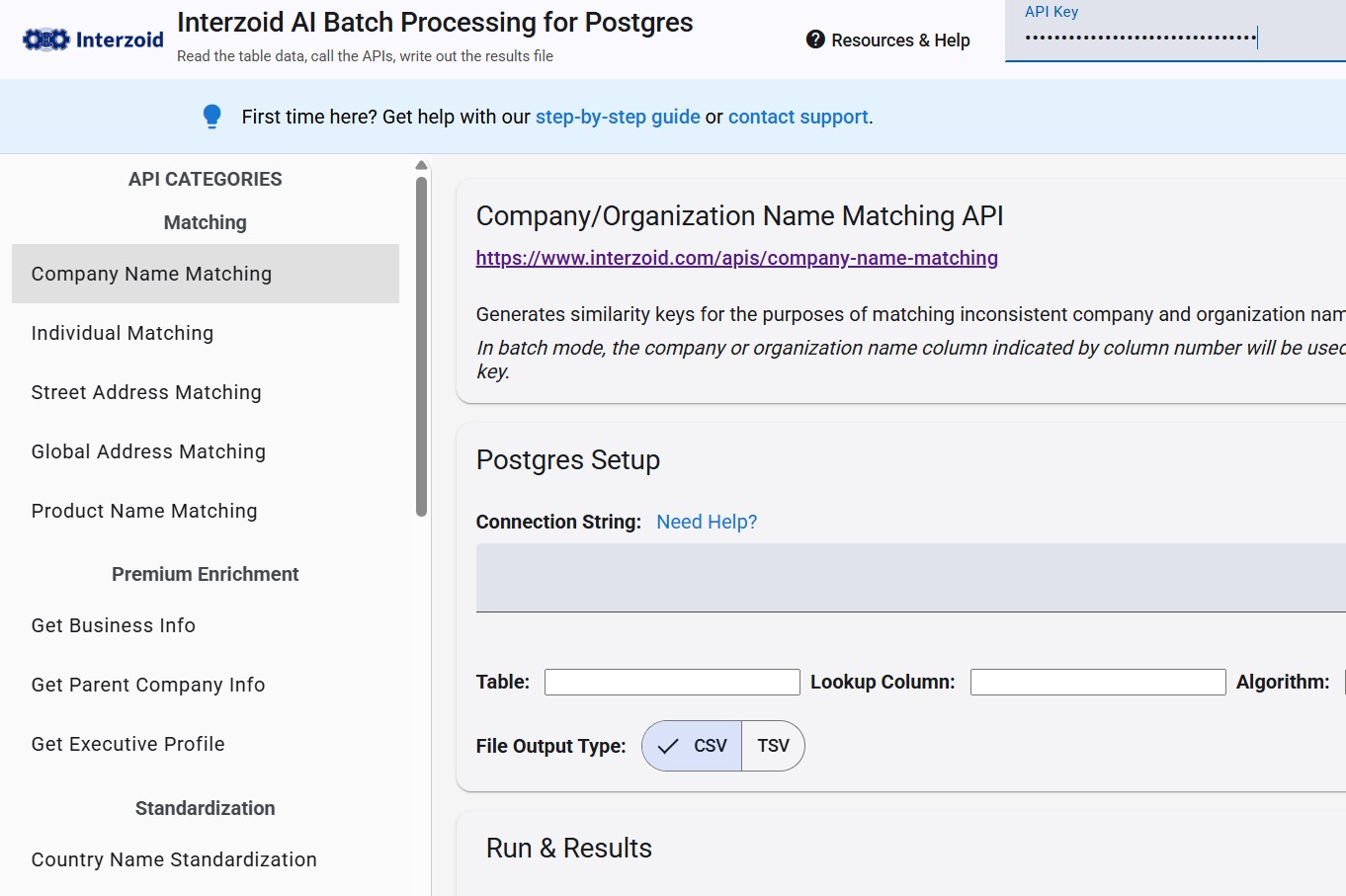Open Product Name Matching
The height and width of the screenshot is (896, 1346).
pyautogui.click(x=143, y=511)
